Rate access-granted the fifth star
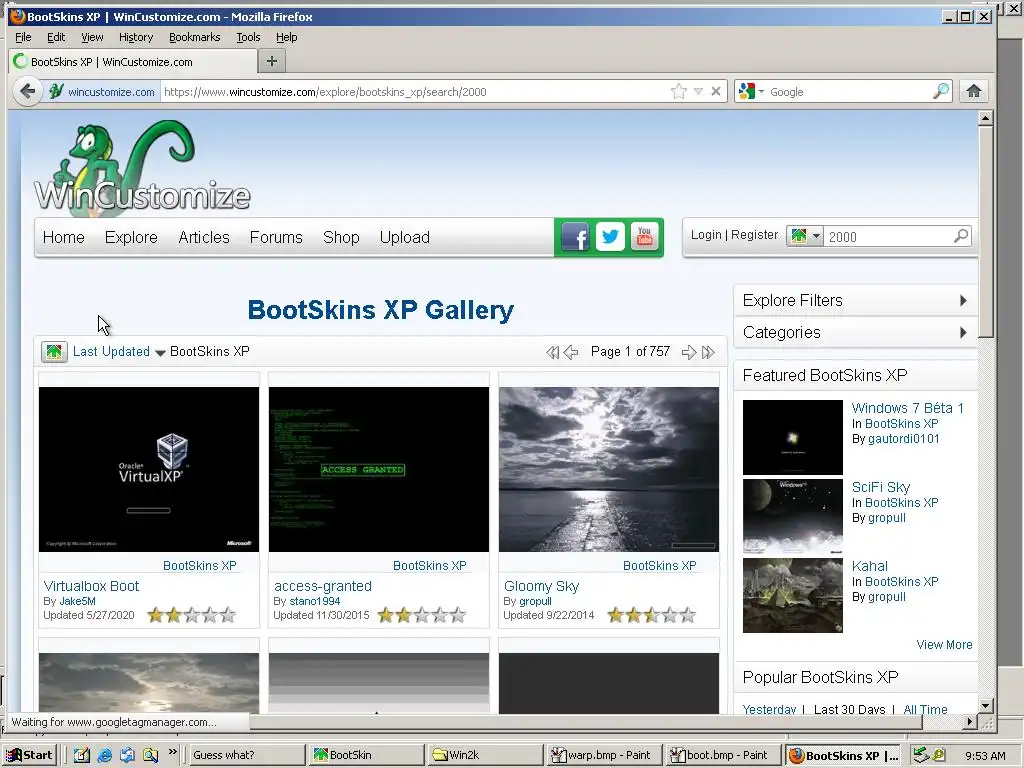1024x768 pixels. click(458, 615)
